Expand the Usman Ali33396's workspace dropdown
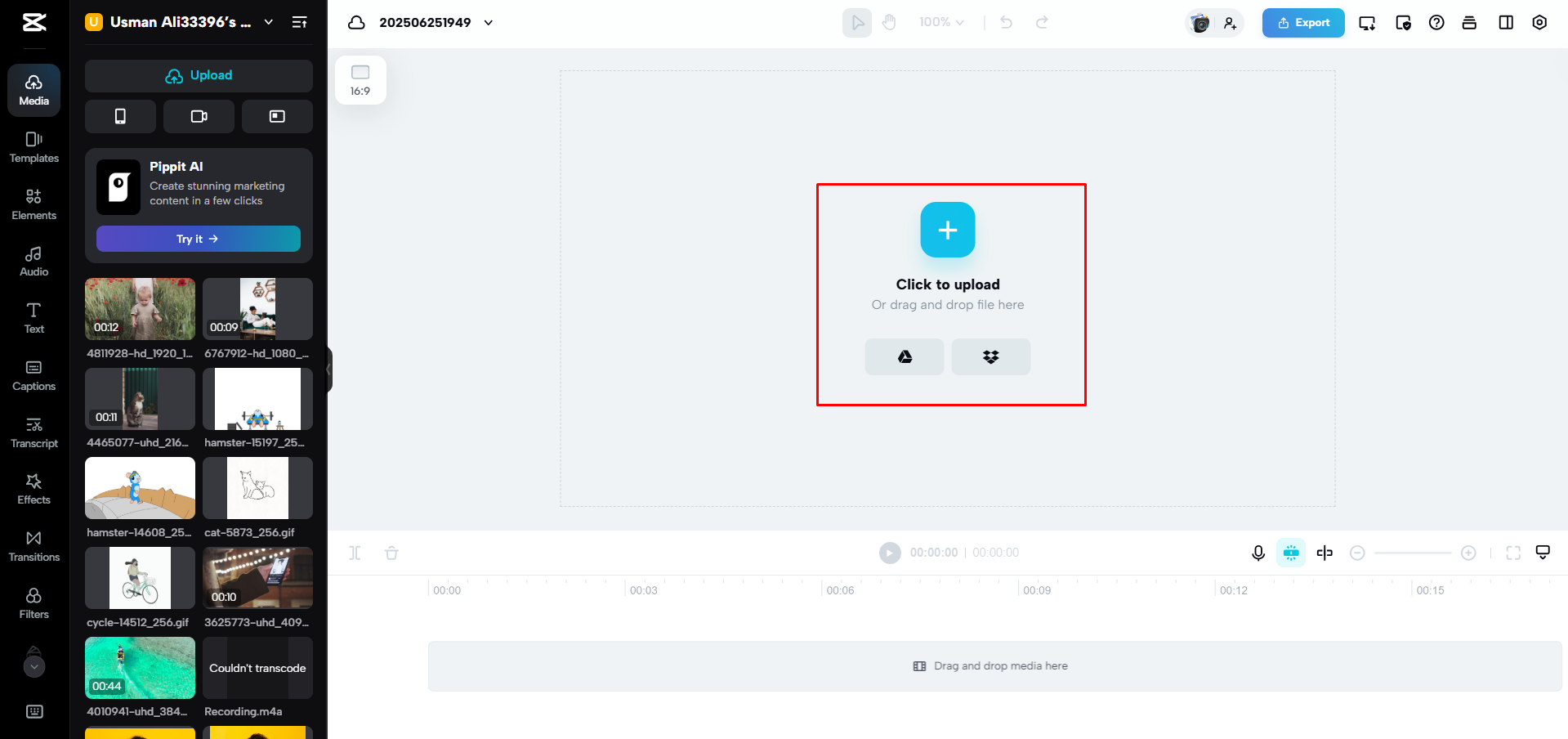Viewport: 1568px width, 739px height. pos(268,22)
